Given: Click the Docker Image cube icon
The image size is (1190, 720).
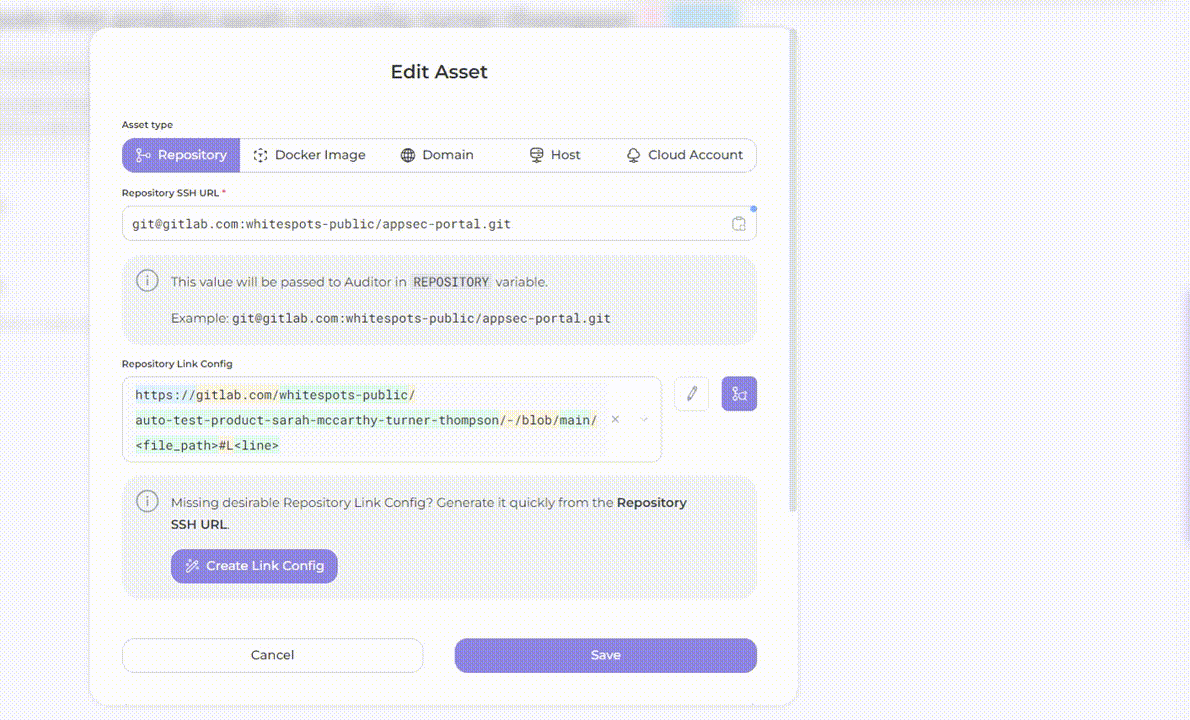Looking at the screenshot, I should [261, 155].
